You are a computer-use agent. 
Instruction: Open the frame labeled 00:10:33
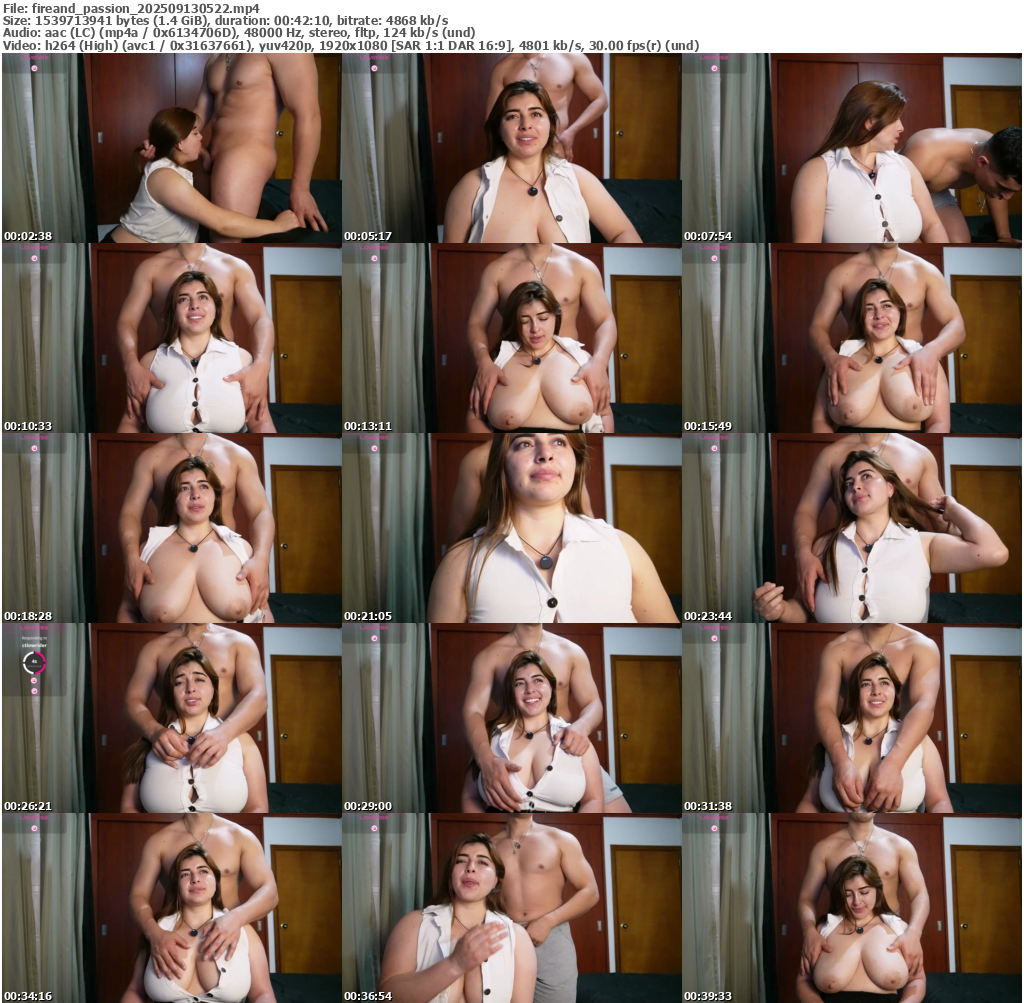[171, 338]
